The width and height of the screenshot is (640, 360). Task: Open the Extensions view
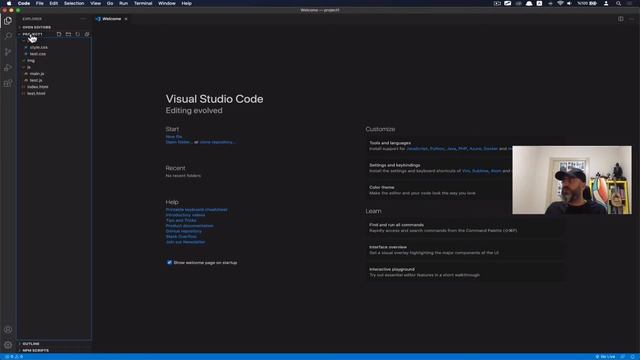pos(8,83)
